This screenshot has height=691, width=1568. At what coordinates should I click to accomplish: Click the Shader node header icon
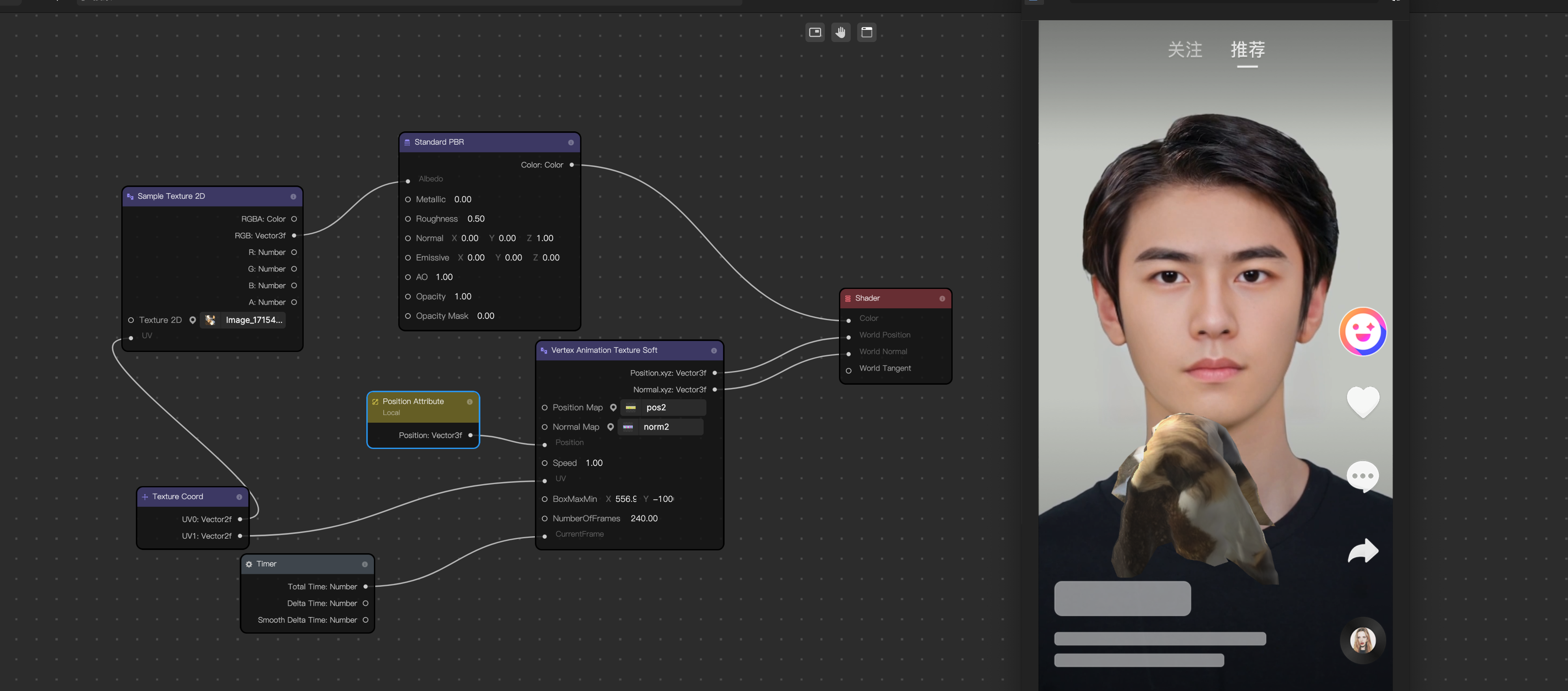(x=848, y=299)
